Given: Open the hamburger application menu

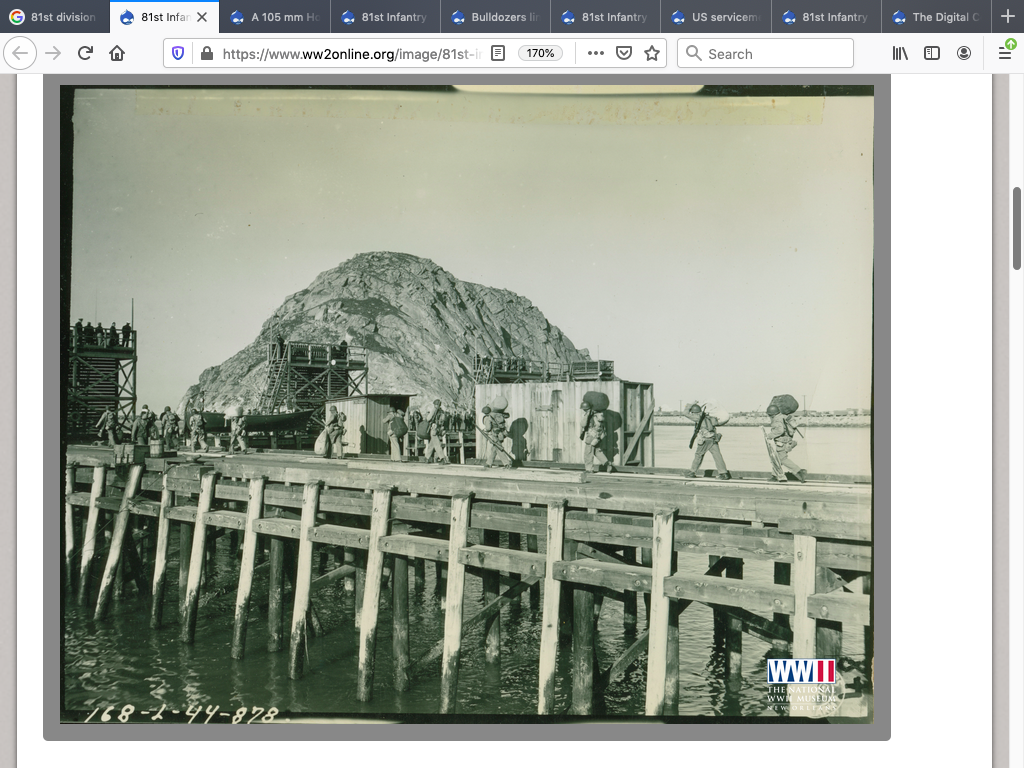Looking at the screenshot, I should pos(1005,54).
